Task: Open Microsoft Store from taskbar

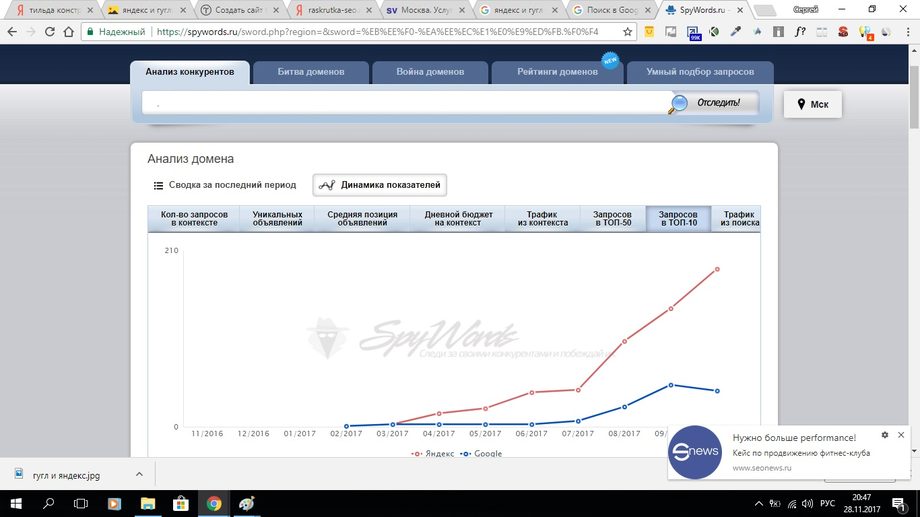Action: click(181, 504)
